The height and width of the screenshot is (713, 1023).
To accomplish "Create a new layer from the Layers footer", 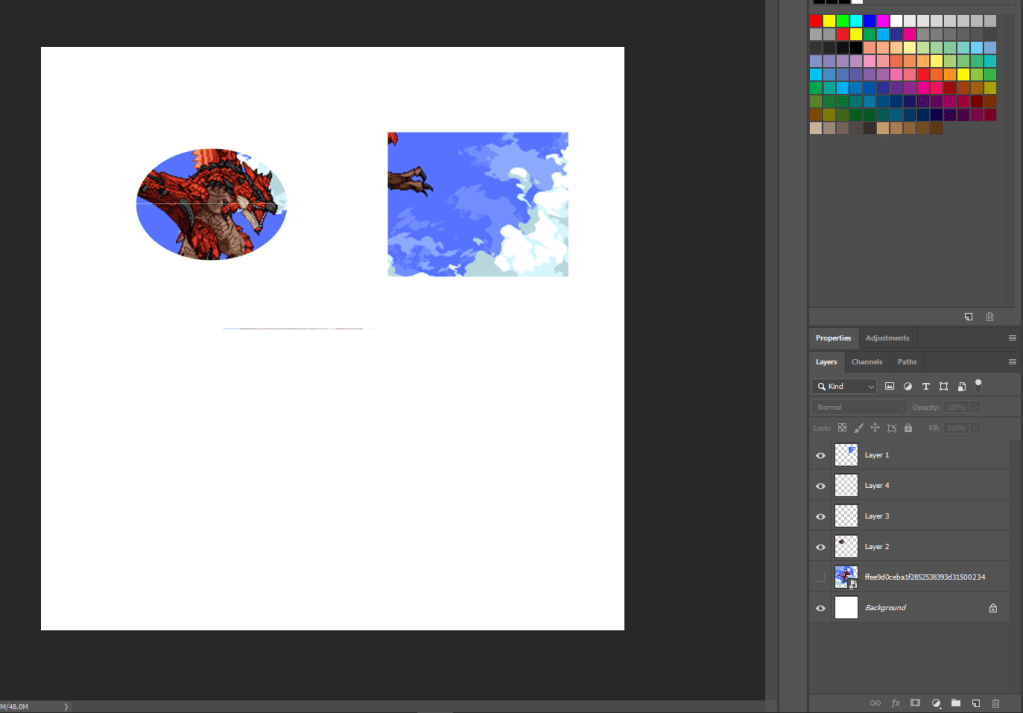I will point(975,703).
